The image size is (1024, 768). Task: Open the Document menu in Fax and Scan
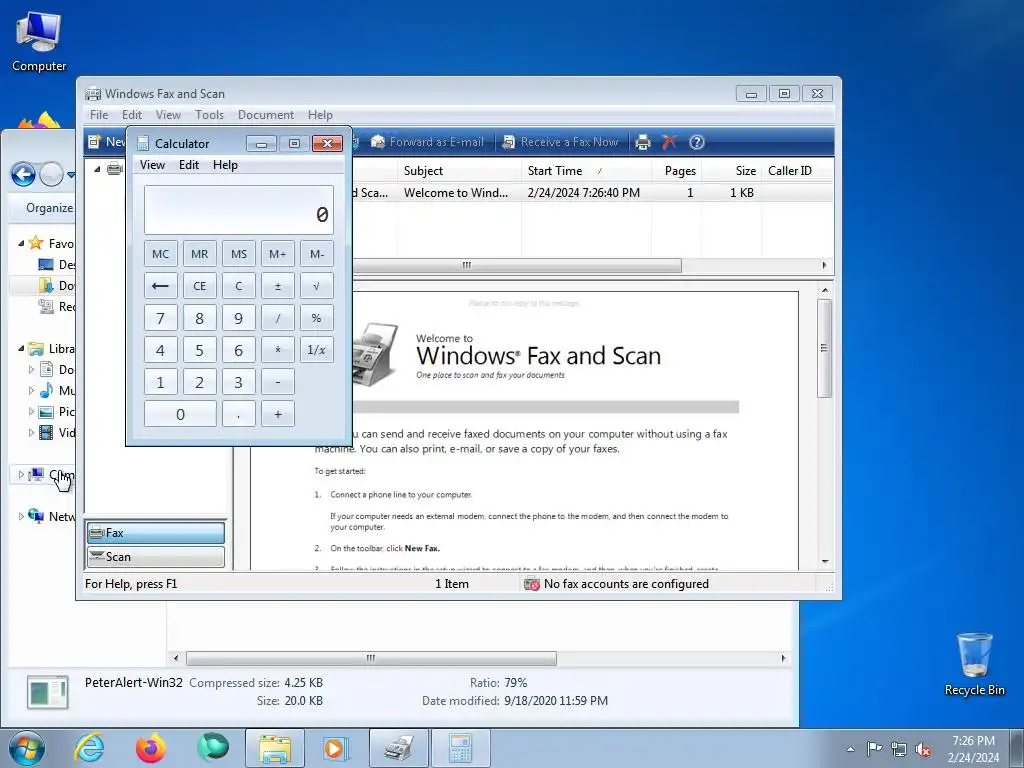point(266,114)
